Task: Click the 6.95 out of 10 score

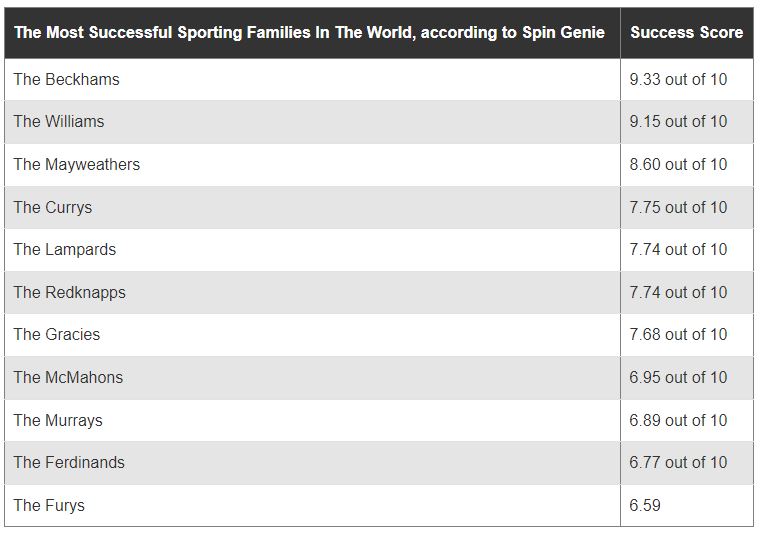Action: click(x=678, y=377)
